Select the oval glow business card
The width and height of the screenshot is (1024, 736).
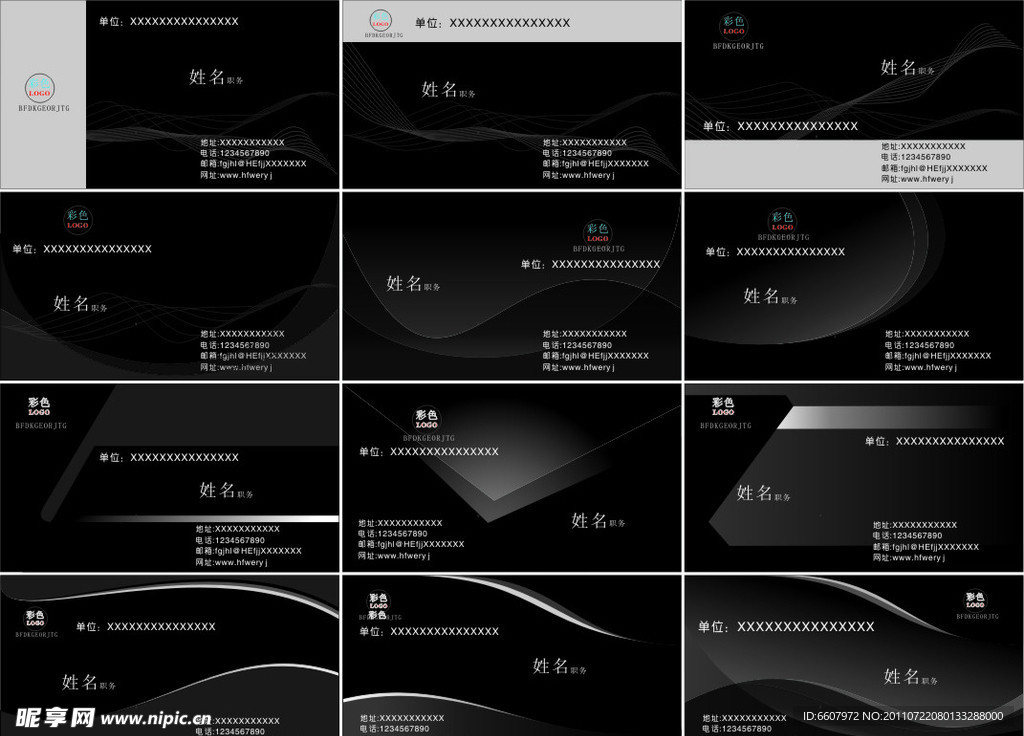854,285
